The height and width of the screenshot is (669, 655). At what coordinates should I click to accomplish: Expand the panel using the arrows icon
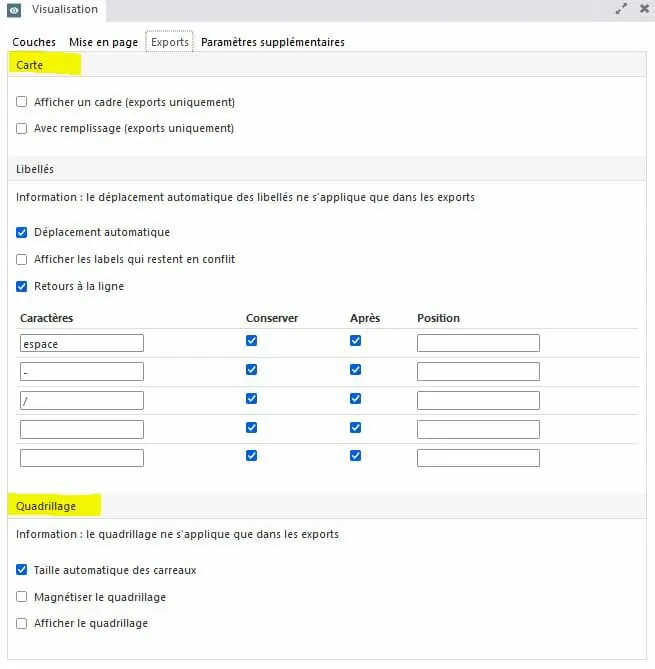tap(621, 8)
